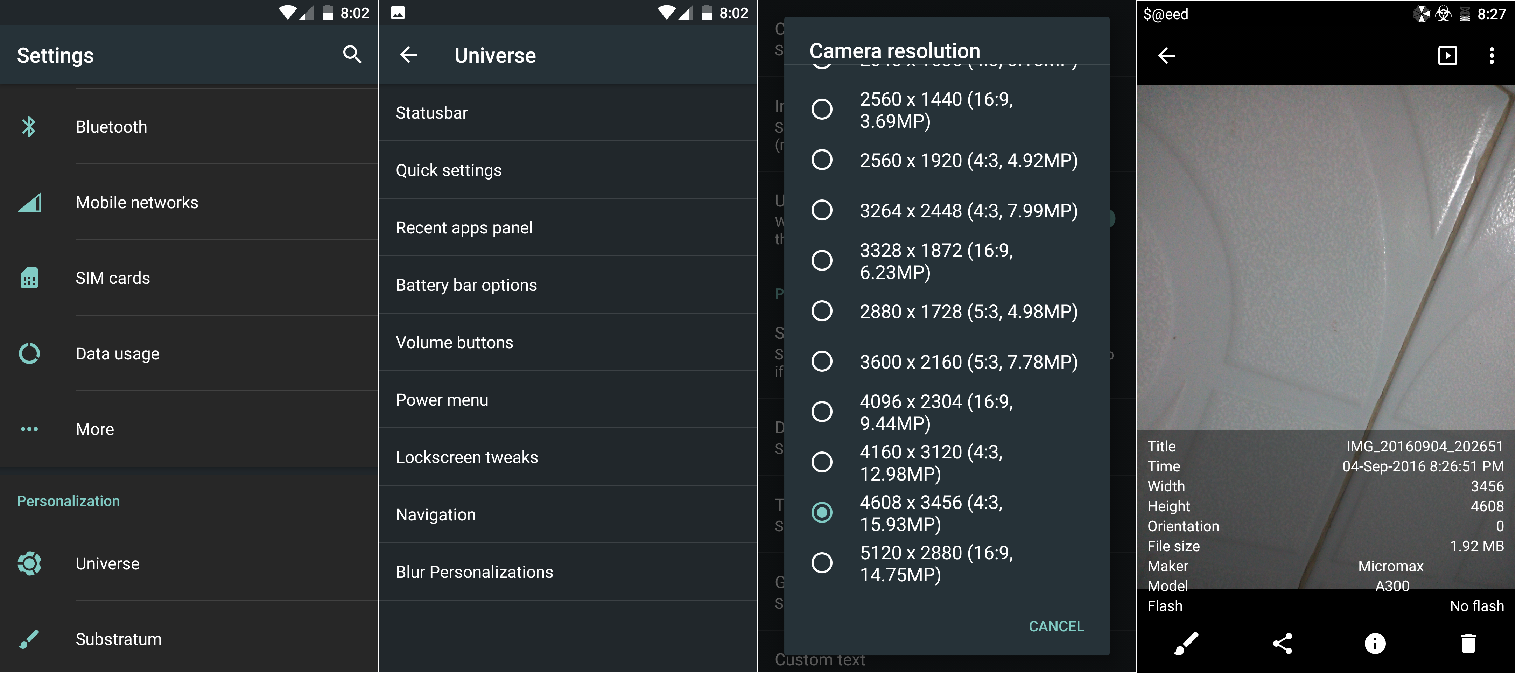Open Bluetooth via its icon
Image resolution: width=1520 pixels, height=676 pixels.
point(29,126)
